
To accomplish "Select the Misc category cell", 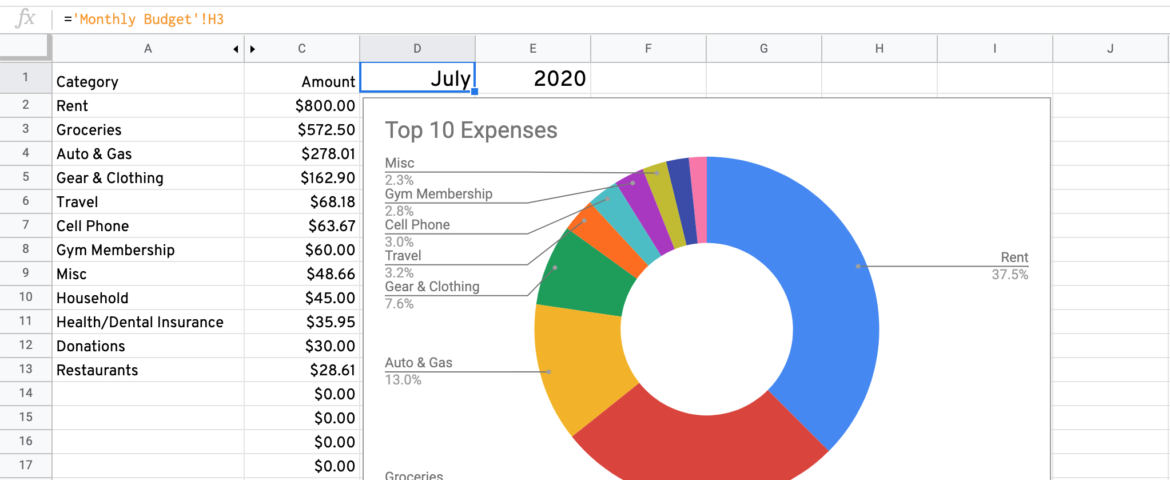I will pyautogui.click(x=148, y=274).
